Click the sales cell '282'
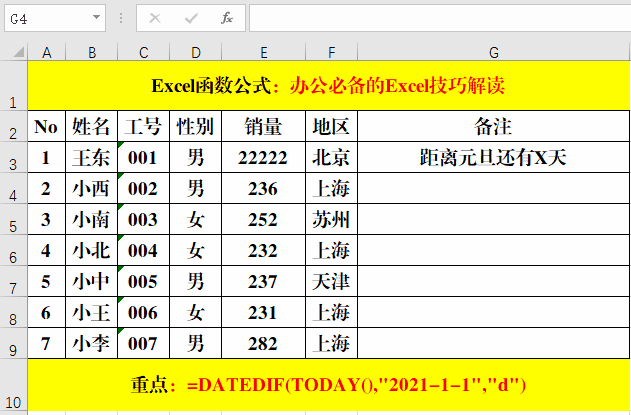This screenshot has width=631, height=415. [264, 343]
